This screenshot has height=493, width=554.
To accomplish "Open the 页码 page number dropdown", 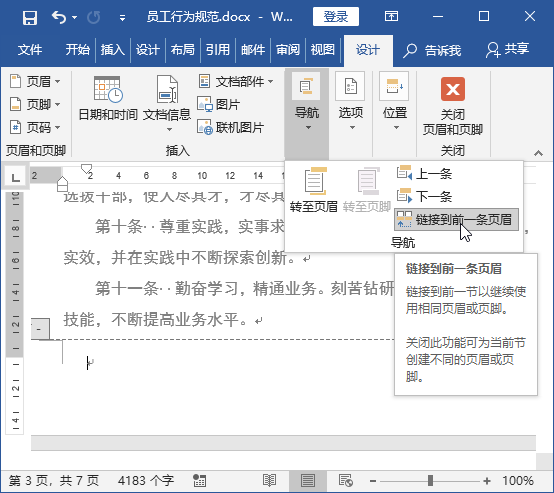I will [x=35, y=127].
